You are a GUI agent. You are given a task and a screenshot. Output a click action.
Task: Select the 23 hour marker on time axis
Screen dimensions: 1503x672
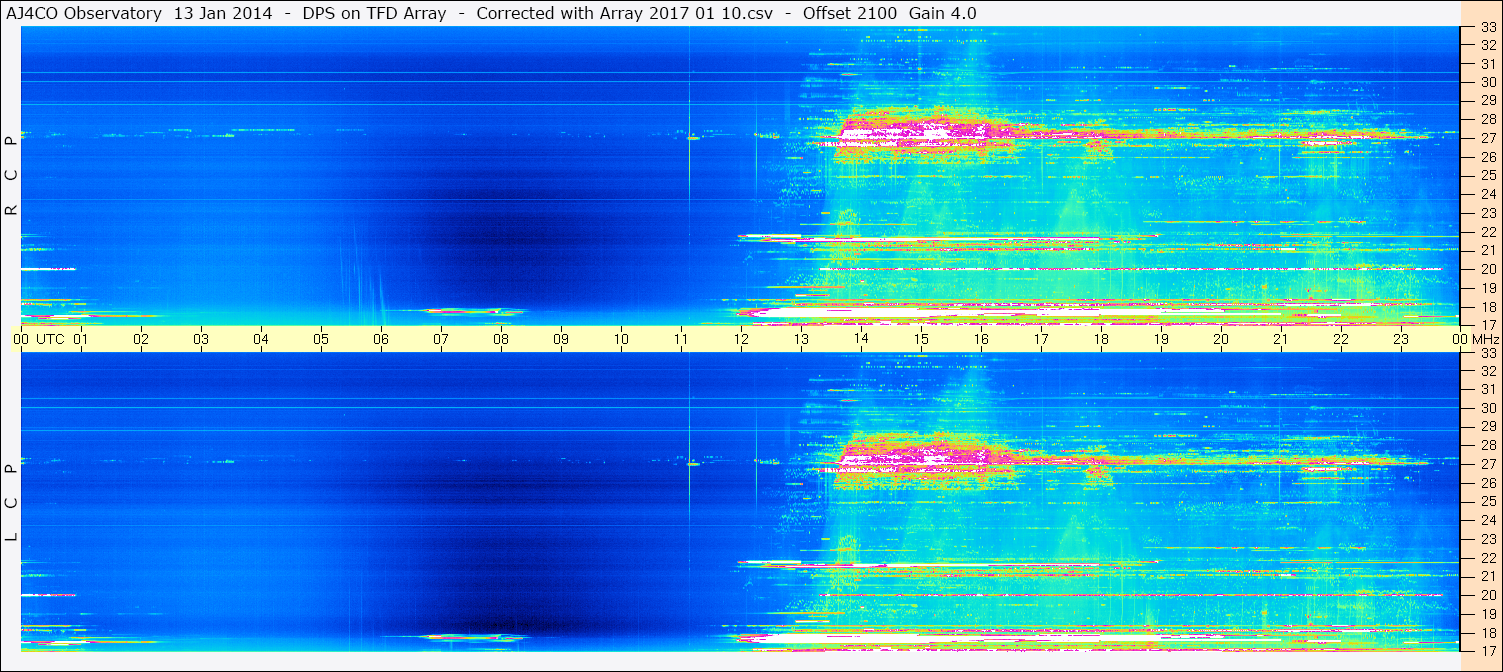coord(1401,339)
